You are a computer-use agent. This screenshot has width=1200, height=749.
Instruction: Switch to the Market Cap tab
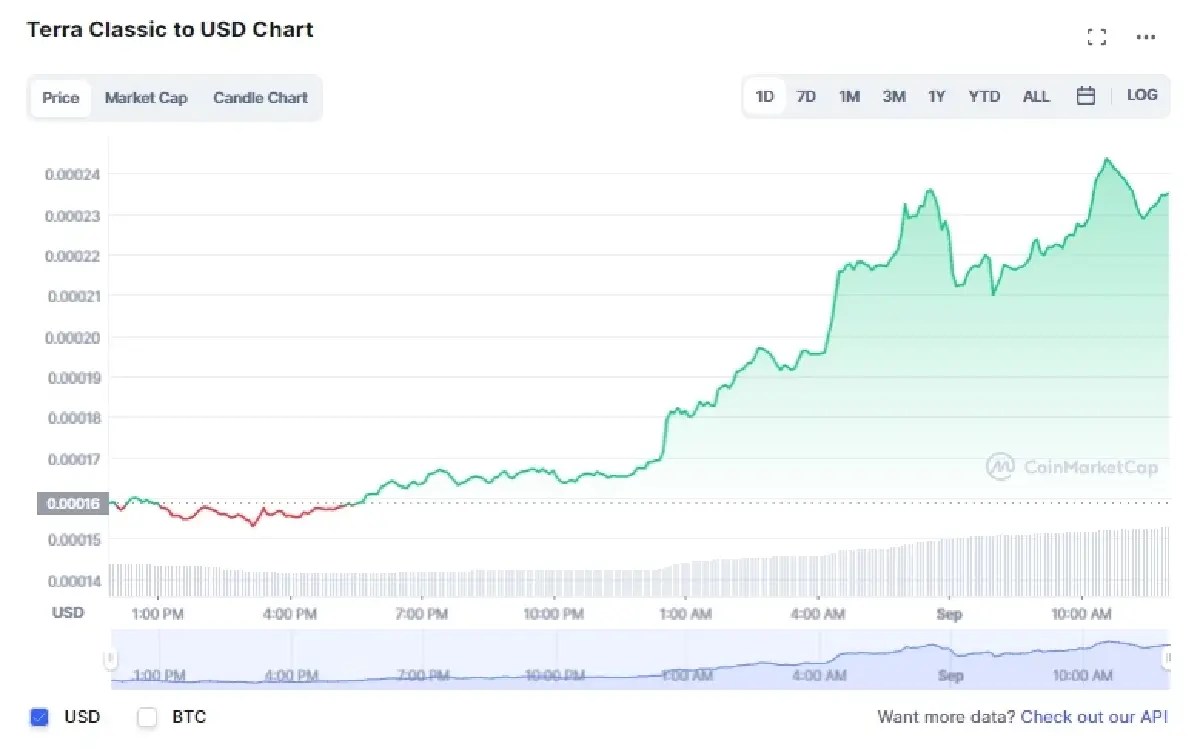(x=146, y=97)
